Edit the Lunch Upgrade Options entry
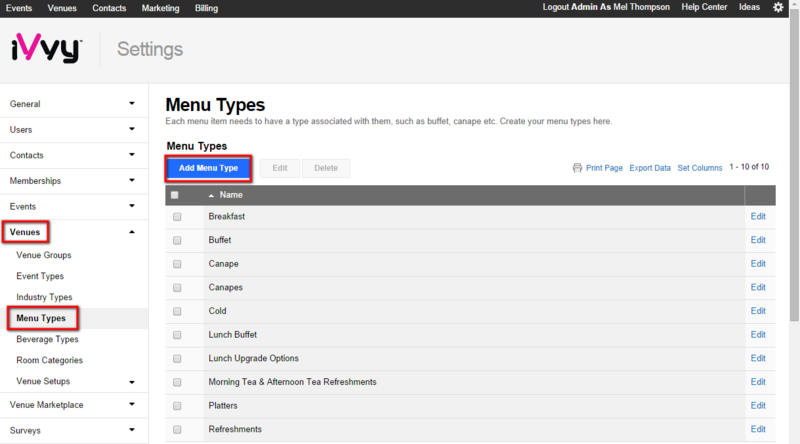The height and width of the screenshot is (444, 800). pos(758,358)
